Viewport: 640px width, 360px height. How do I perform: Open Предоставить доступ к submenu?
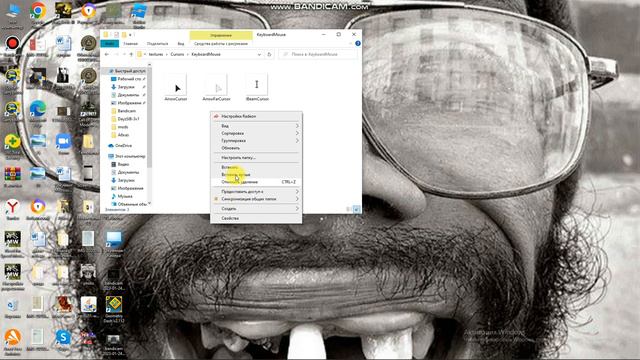pos(256,191)
